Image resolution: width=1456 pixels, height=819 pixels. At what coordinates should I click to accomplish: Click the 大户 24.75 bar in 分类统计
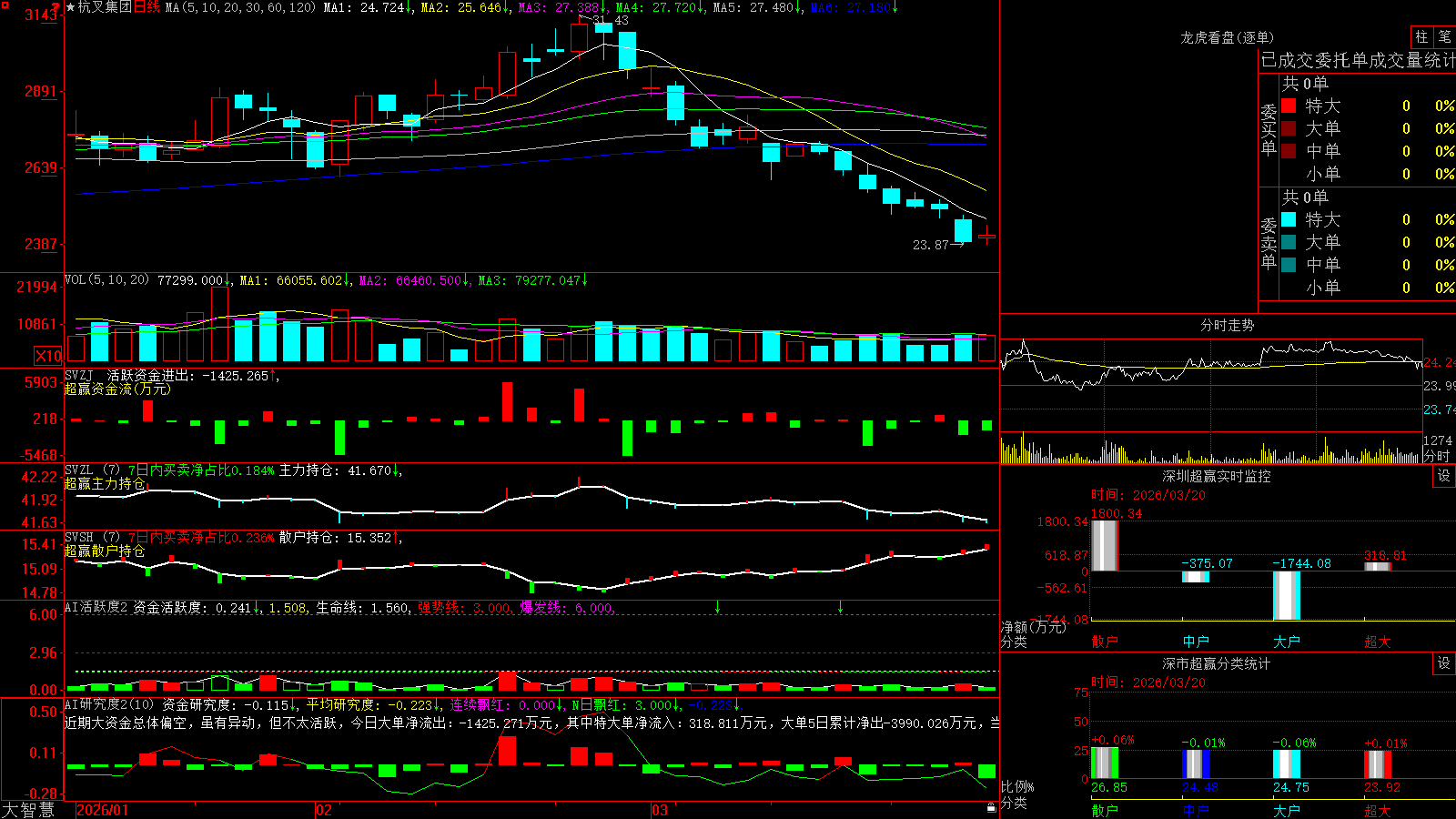(1287, 764)
